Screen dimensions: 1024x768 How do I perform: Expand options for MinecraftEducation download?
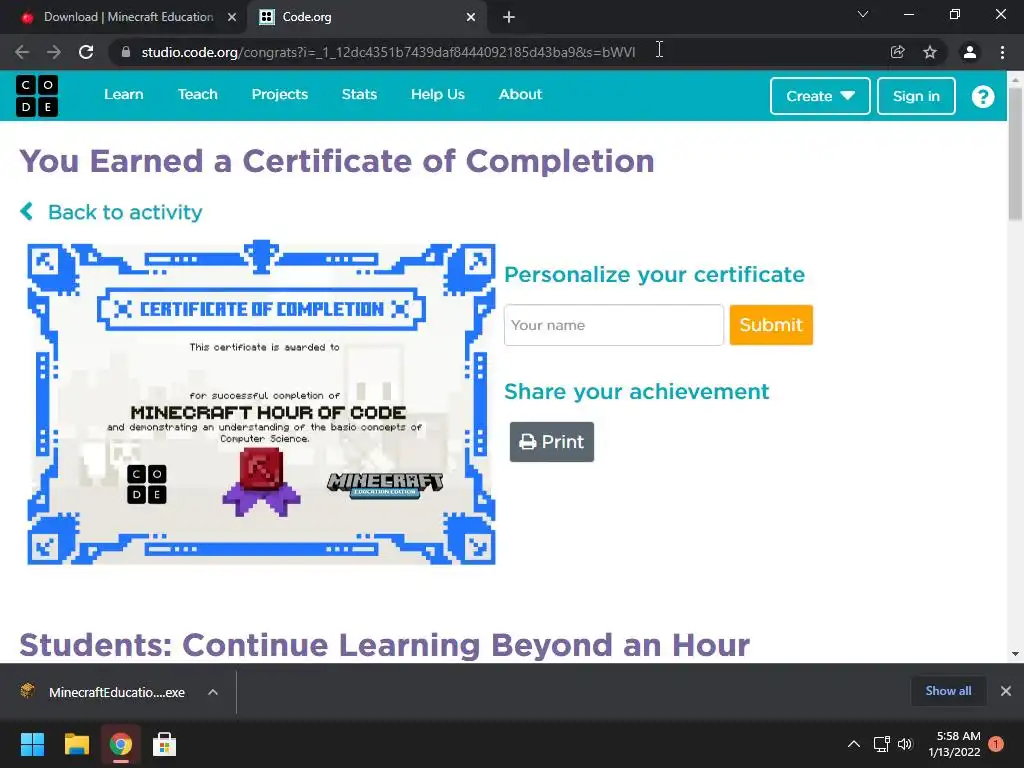tap(213, 692)
